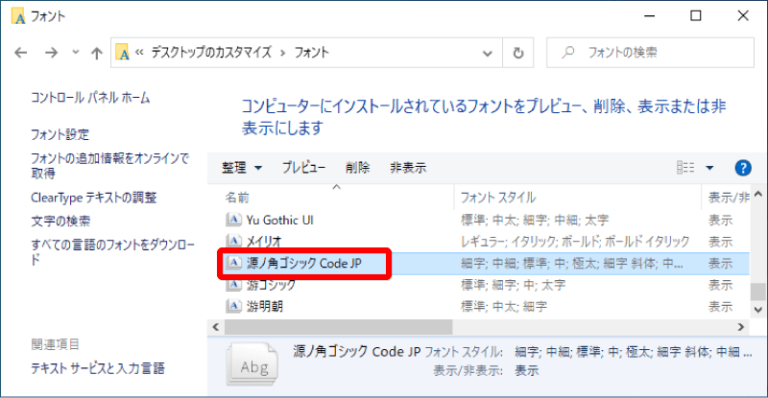Click the vertical scrollbar down arrow
Viewport: 768px width, 398px height.
coord(759,310)
